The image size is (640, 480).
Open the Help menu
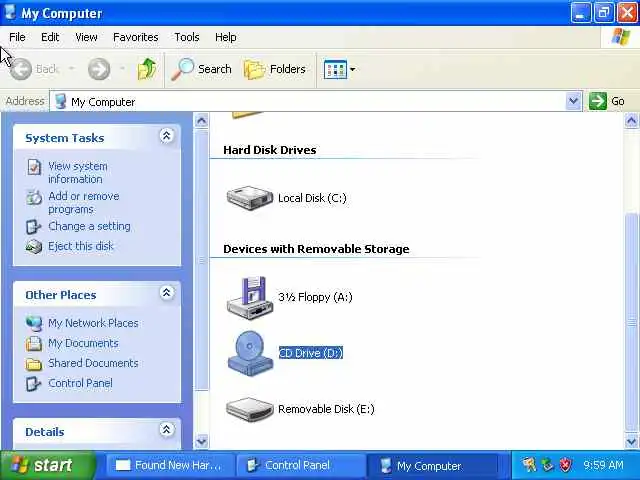225,37
